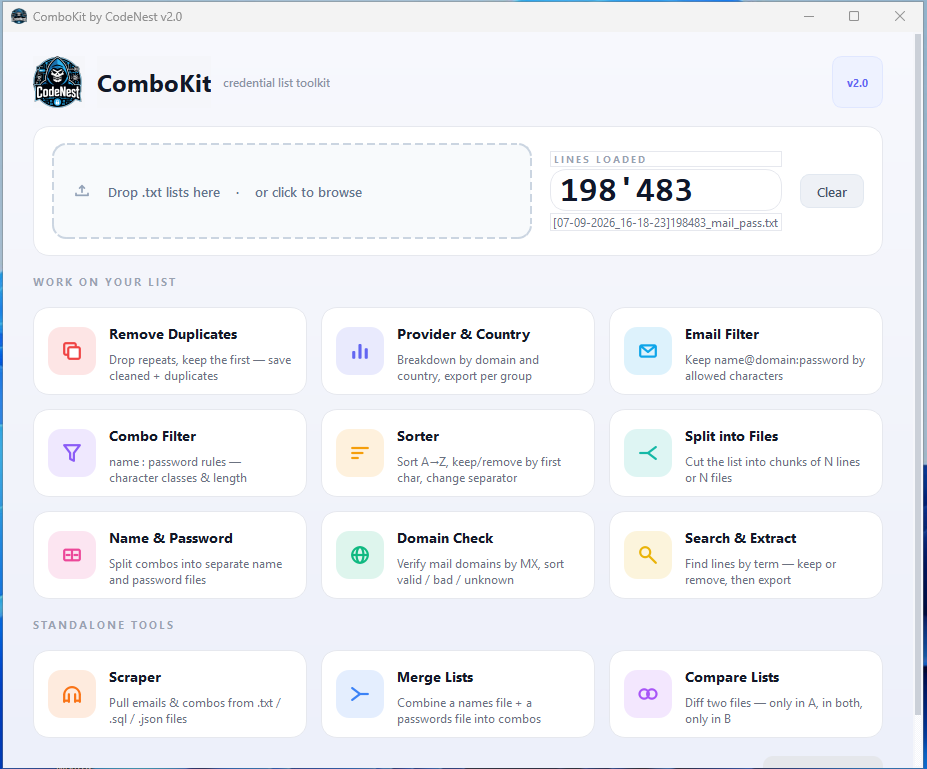Click the Split into Files branch icon
The height and width of the screenshot is (769, 927).
648,453
